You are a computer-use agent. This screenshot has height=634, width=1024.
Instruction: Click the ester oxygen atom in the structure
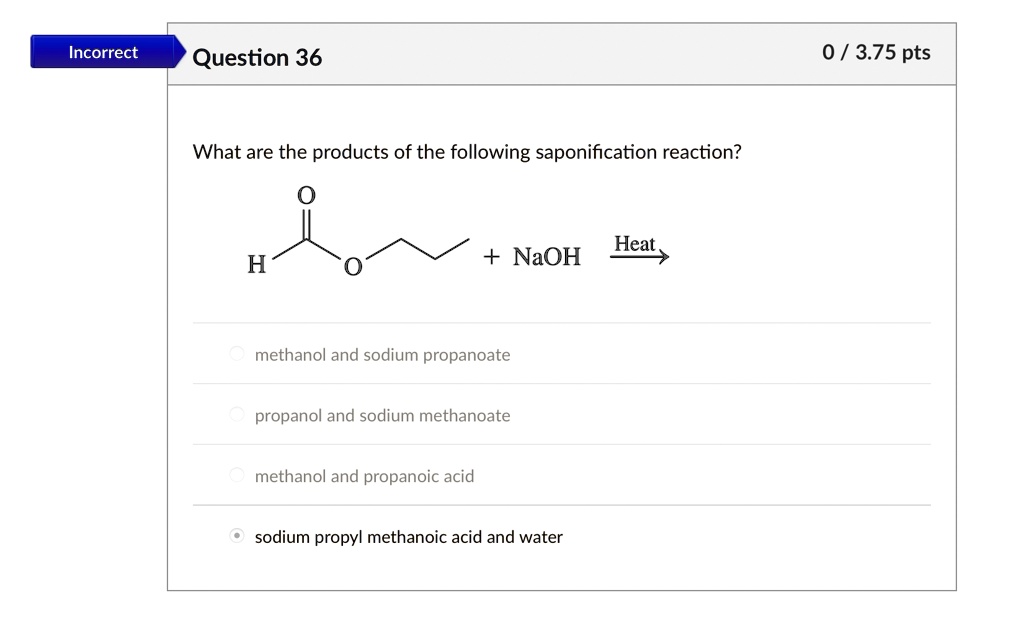pyautogui.click(x=353, y=266)
